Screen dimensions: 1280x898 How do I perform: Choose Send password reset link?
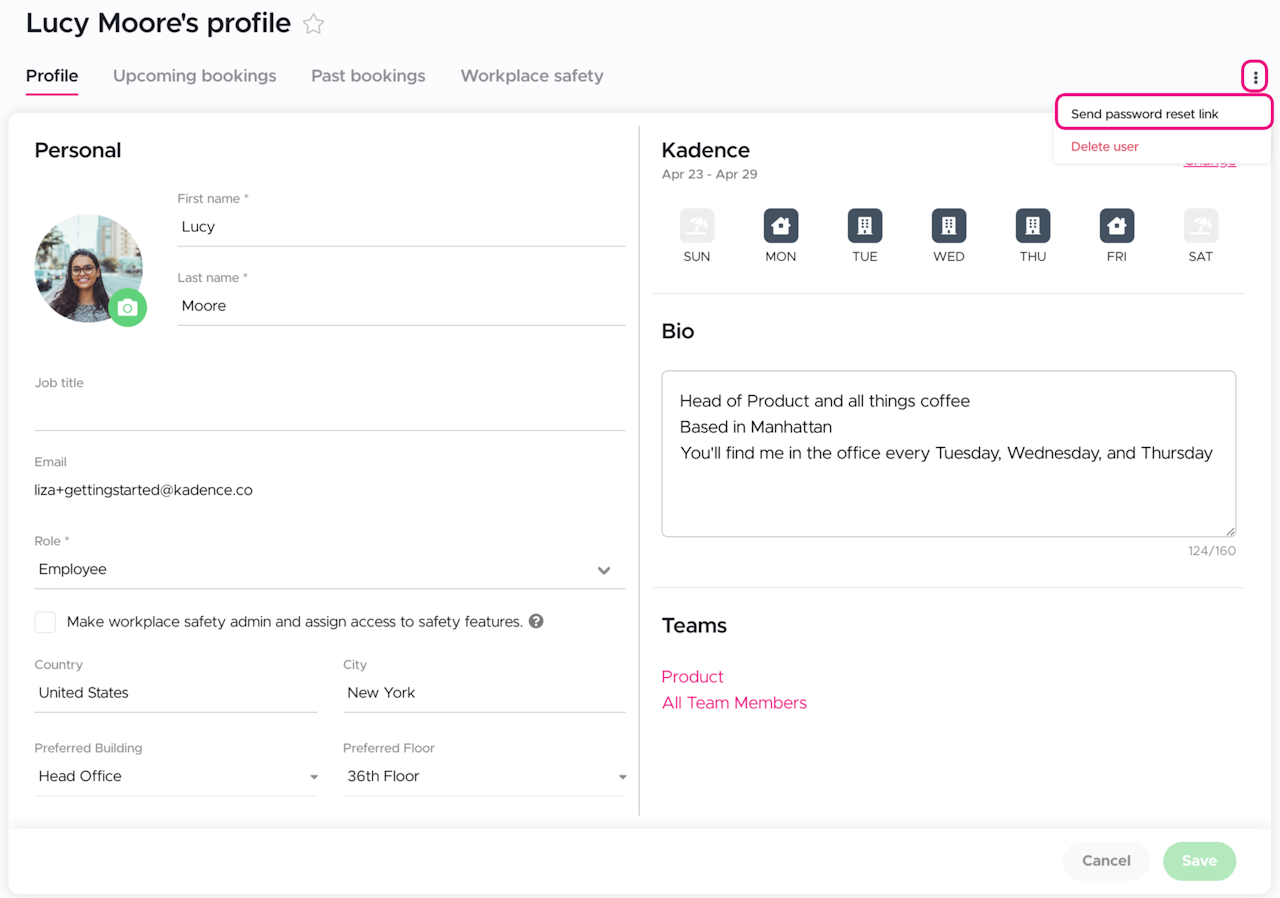[1145, 114]
